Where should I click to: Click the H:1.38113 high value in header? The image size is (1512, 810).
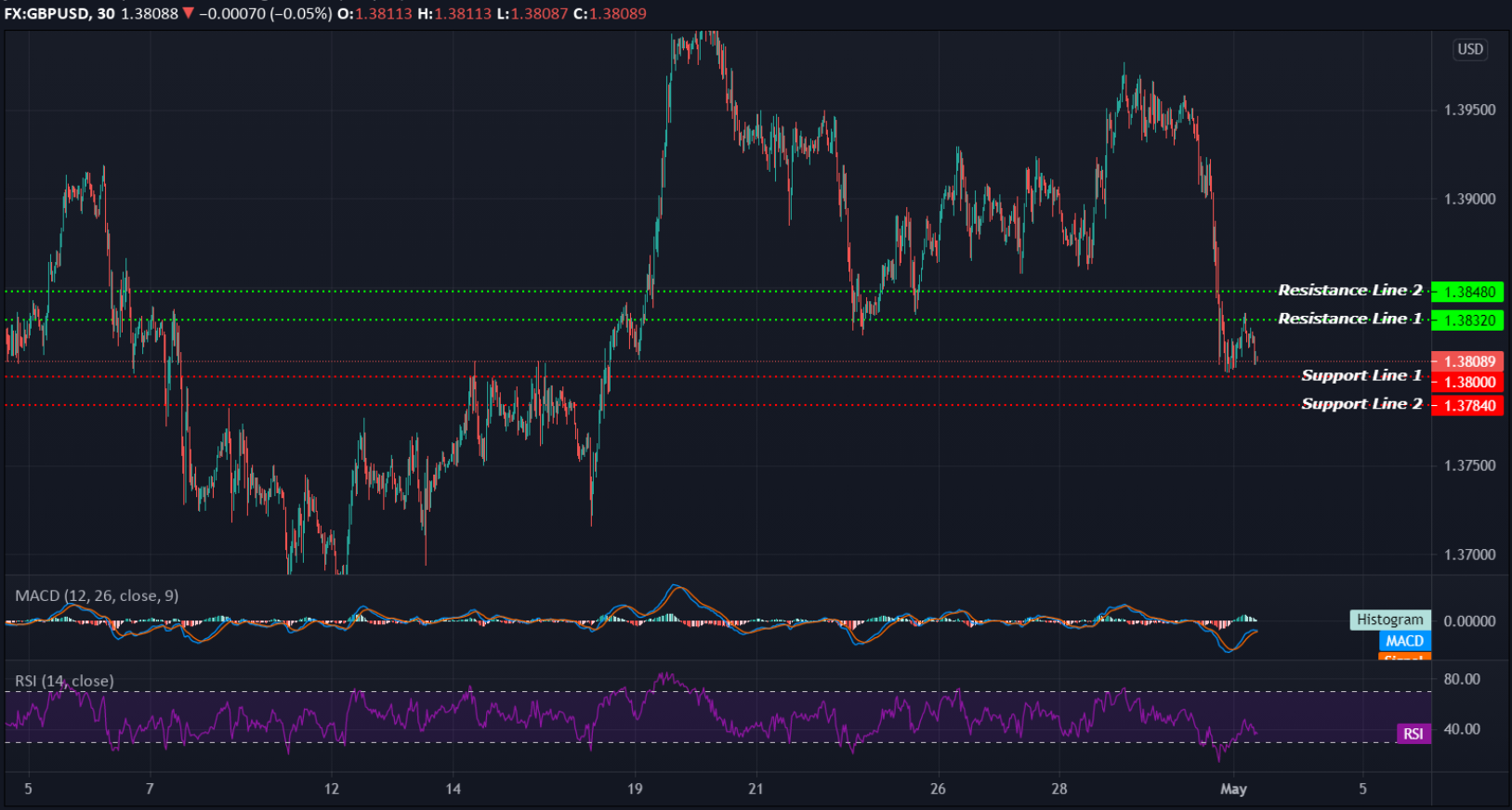[x=454, y=13]
